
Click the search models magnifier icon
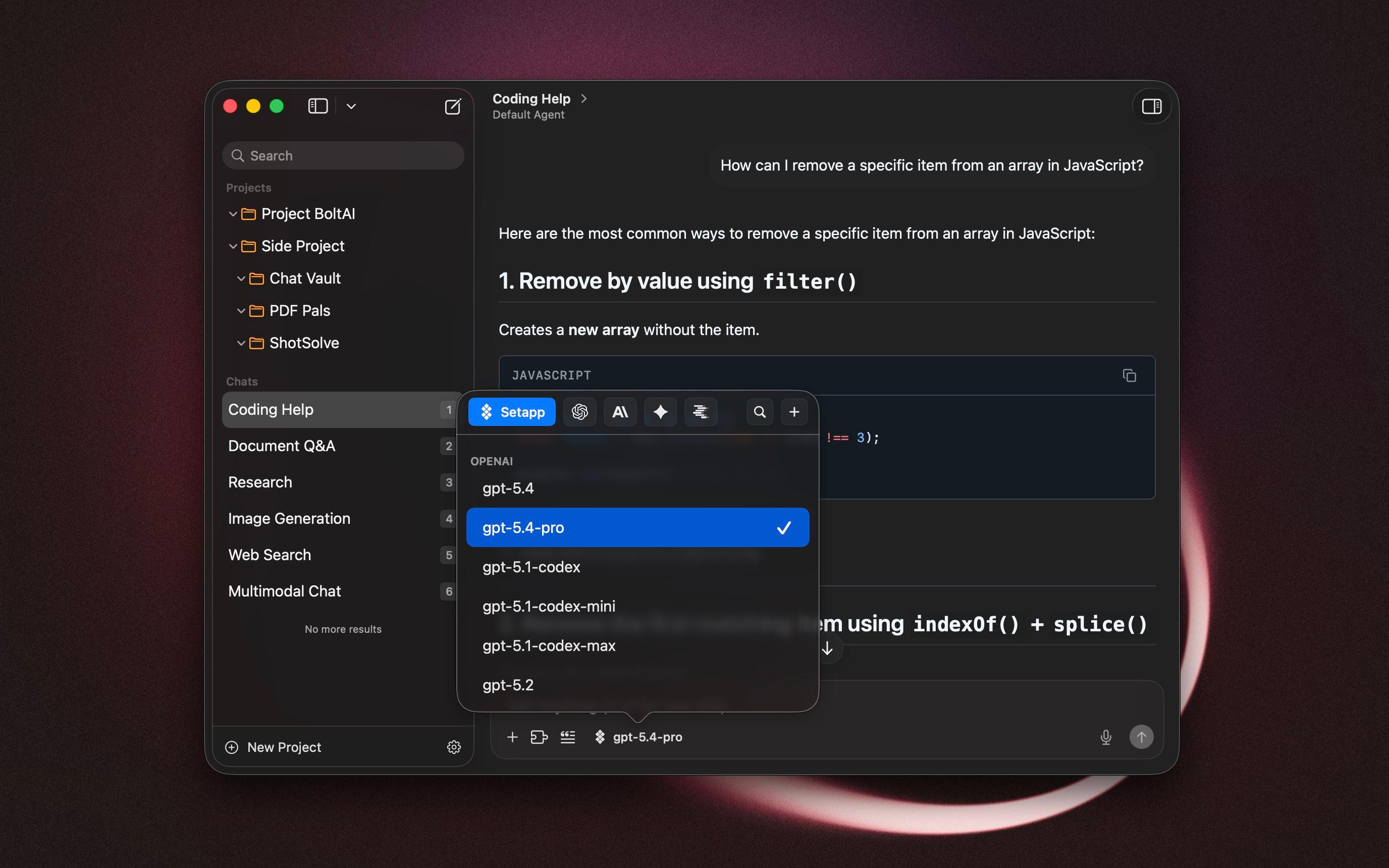(x=760, y=412)
